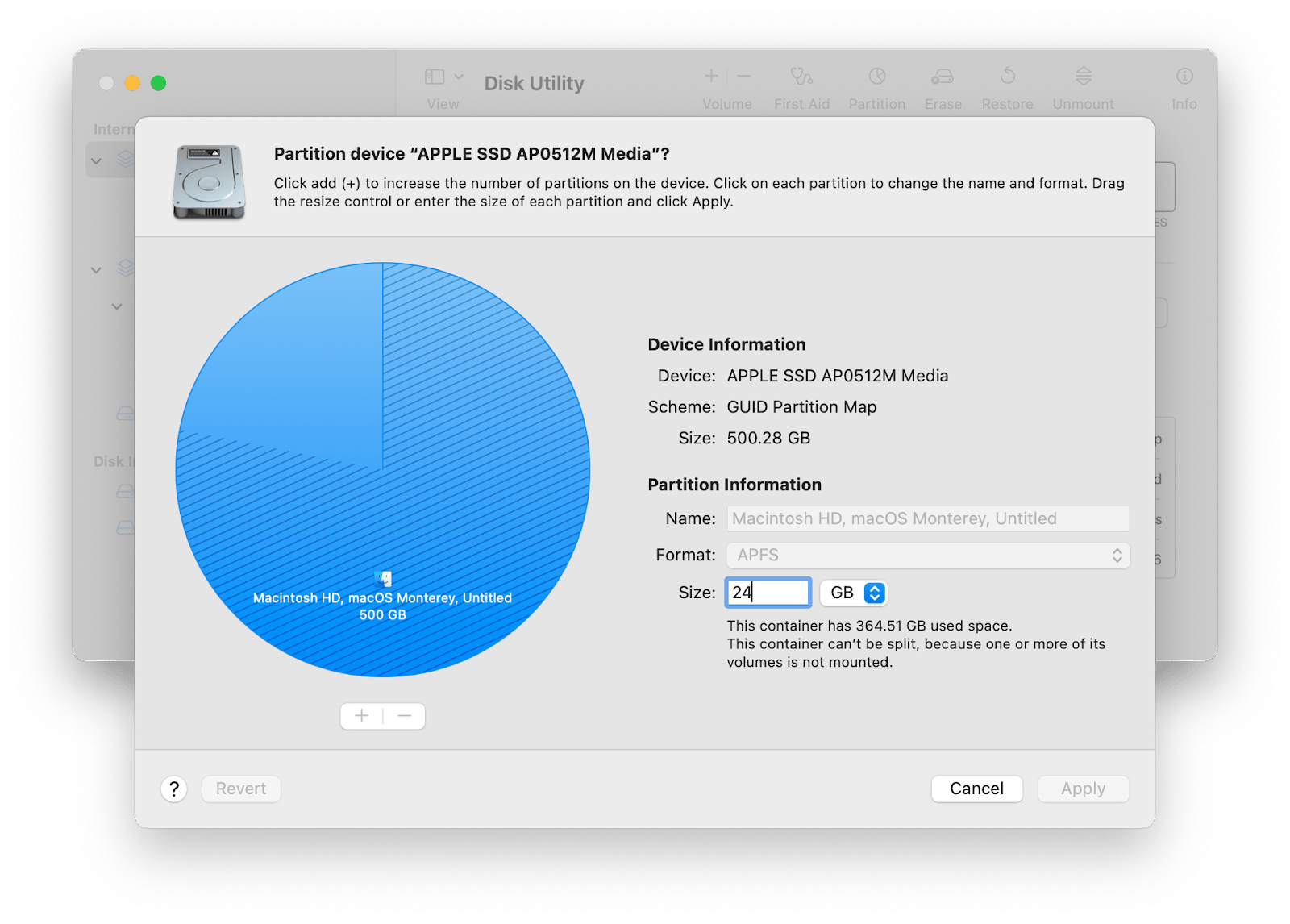1290x924 pixels.
Task: Add volume with toolbar plus icon
Action: click(x=711, y=76)
